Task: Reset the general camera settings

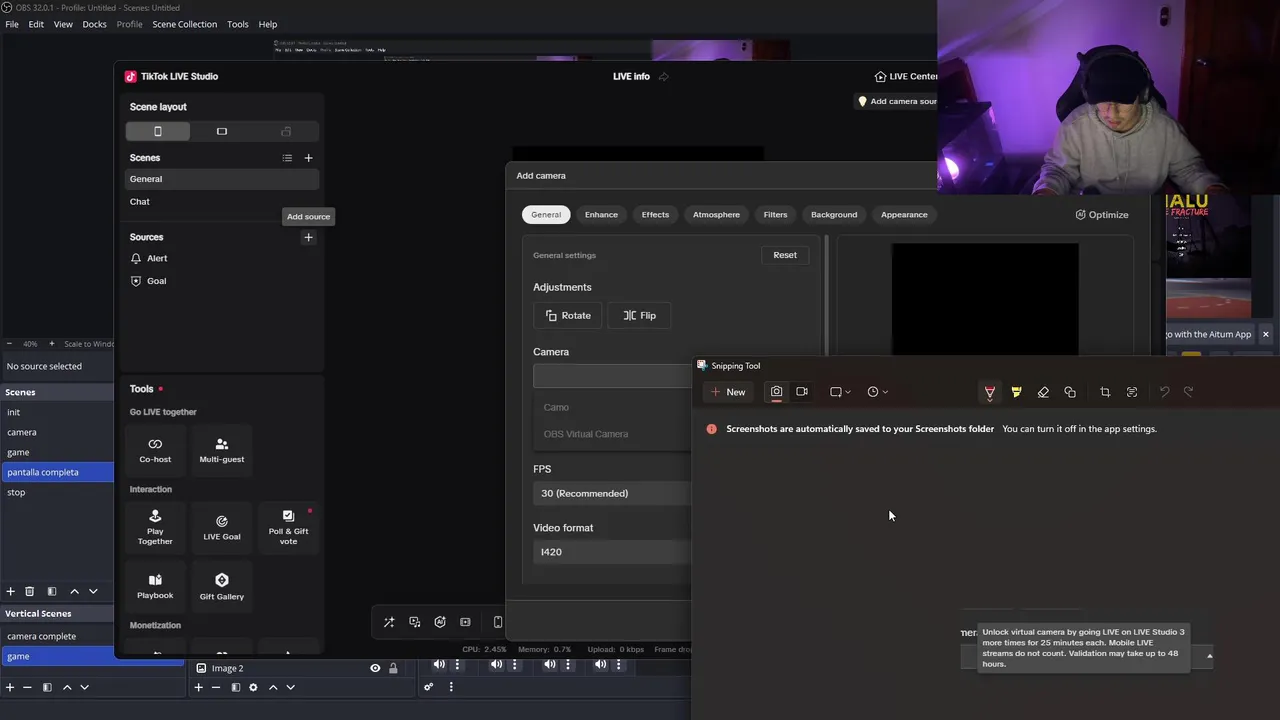Action: pyautogui.click(x=785, y=255)
